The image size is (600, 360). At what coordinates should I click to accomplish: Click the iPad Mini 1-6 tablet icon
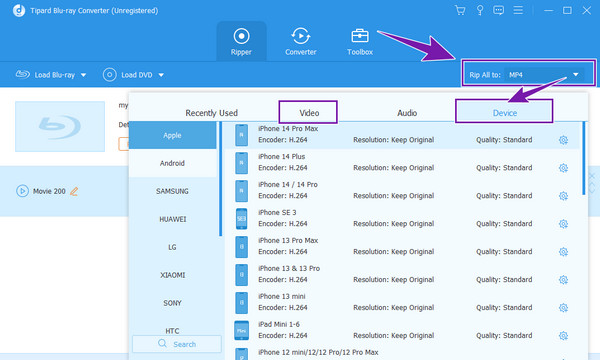click(241, 330)
